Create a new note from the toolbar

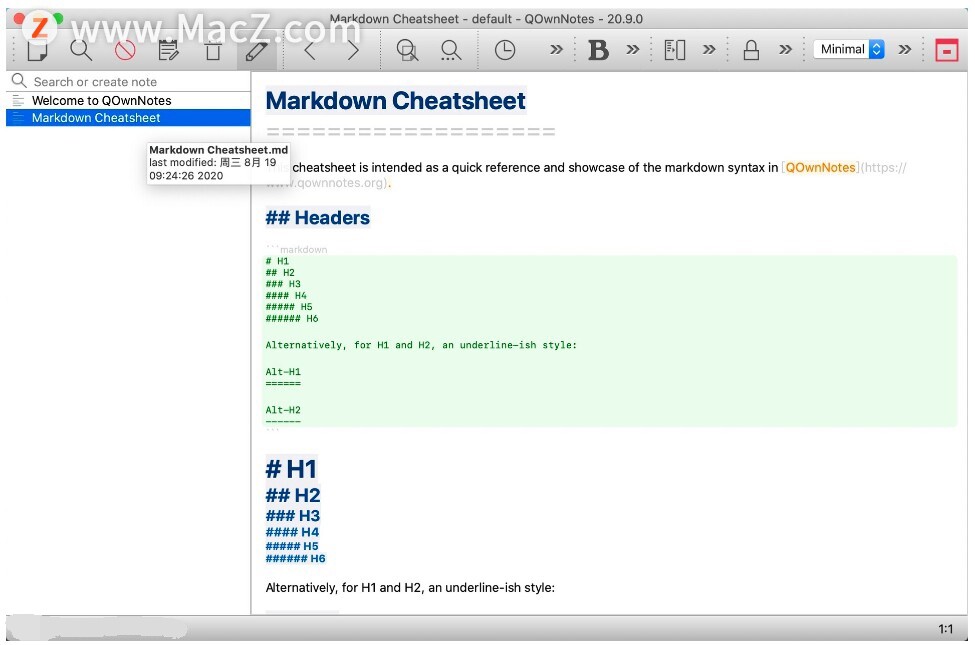pyautogui.click(x=37, y=50)
